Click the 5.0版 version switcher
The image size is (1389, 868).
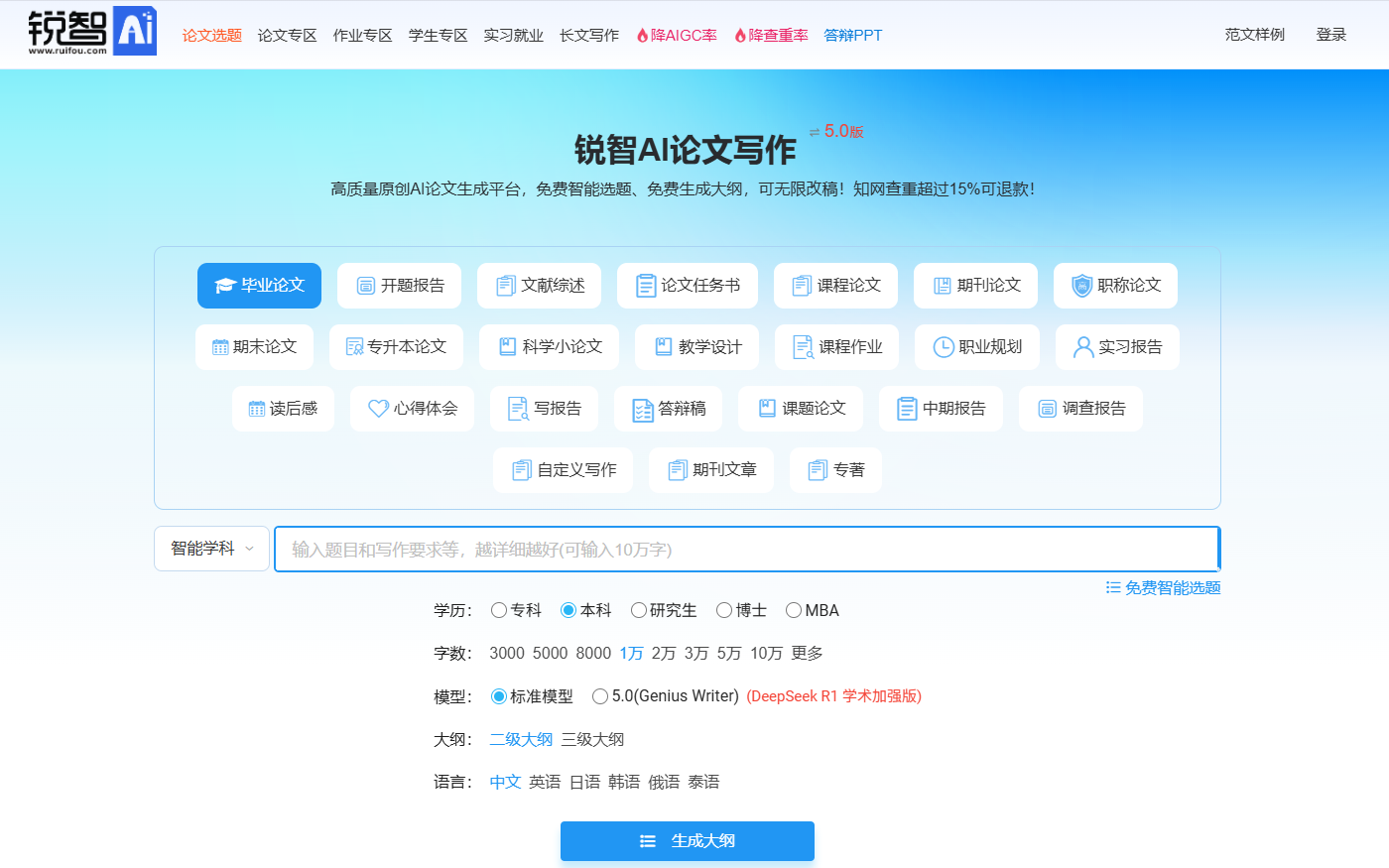pyautogui.click(x=837, y=132)
